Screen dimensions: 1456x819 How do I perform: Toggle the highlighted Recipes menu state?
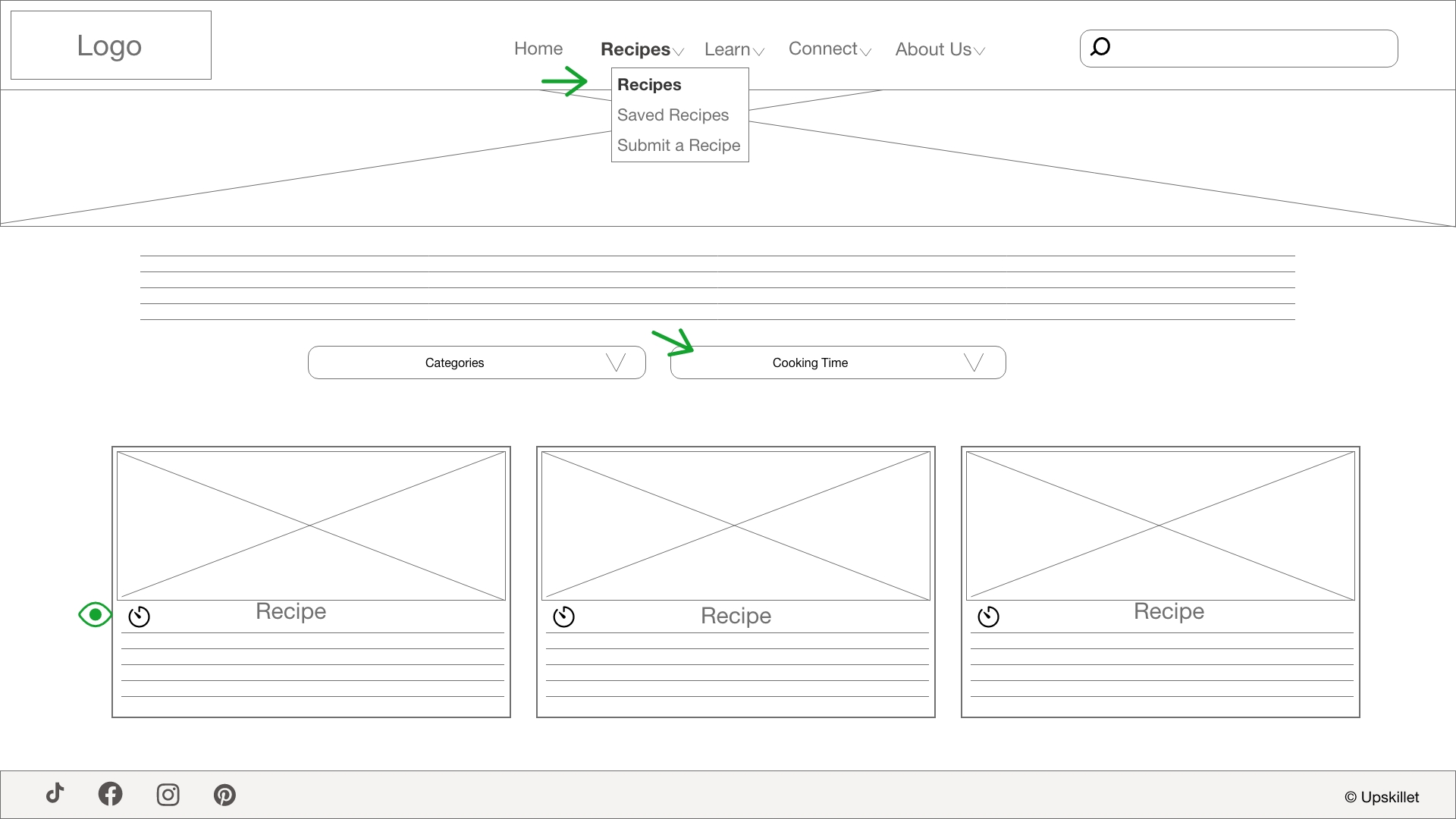click(635, 49)
